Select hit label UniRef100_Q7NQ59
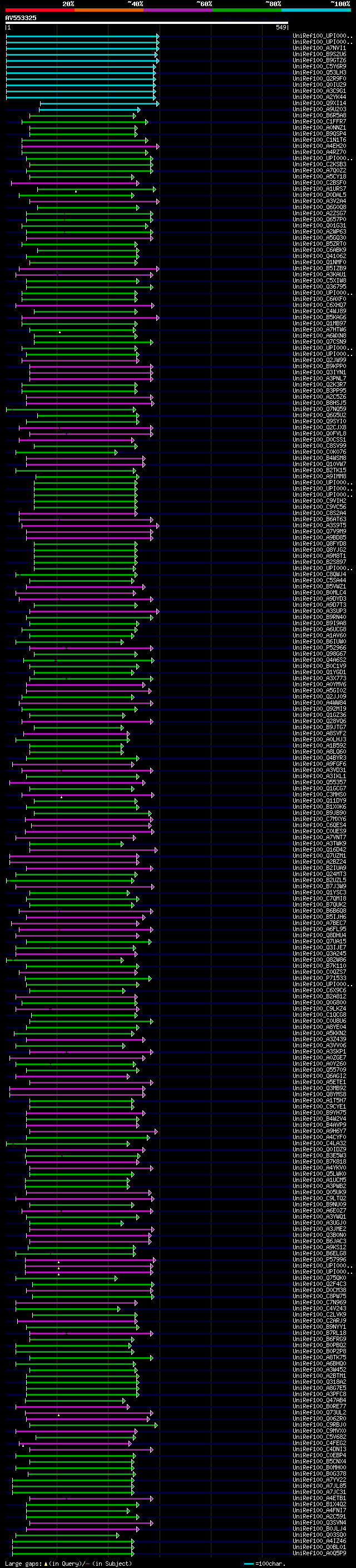Viewport: 356px width, 1568px height. [x=319, y=409]
